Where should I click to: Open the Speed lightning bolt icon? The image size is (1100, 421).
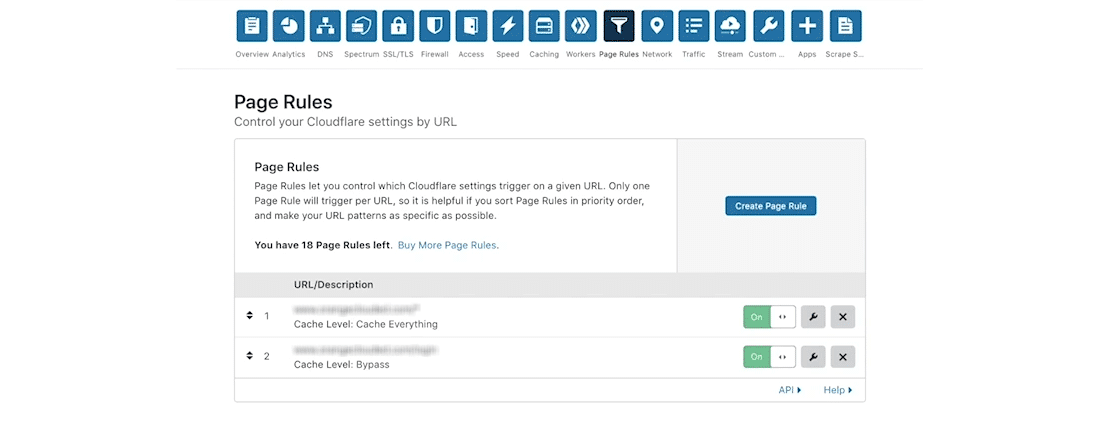[508, 26]
